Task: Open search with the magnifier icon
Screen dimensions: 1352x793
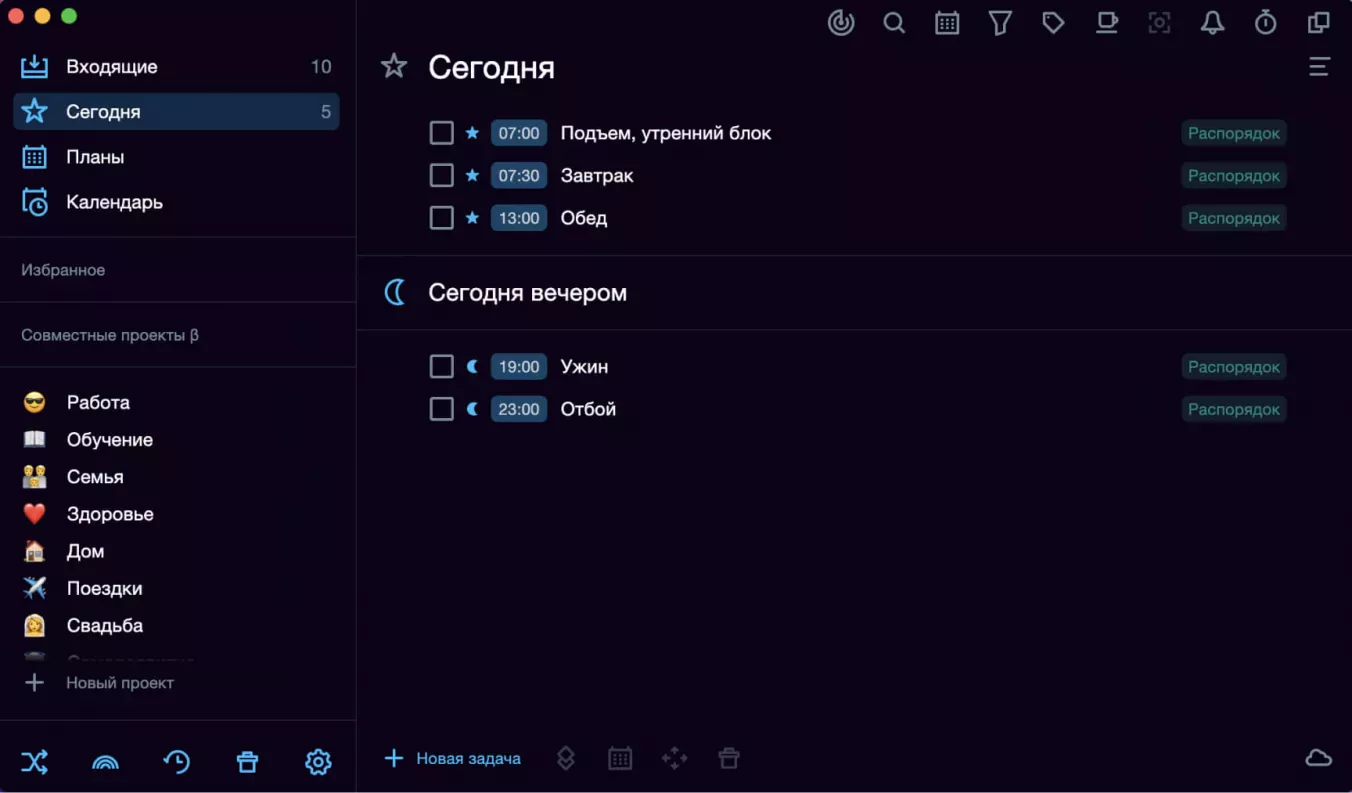Action: (894, 23)
